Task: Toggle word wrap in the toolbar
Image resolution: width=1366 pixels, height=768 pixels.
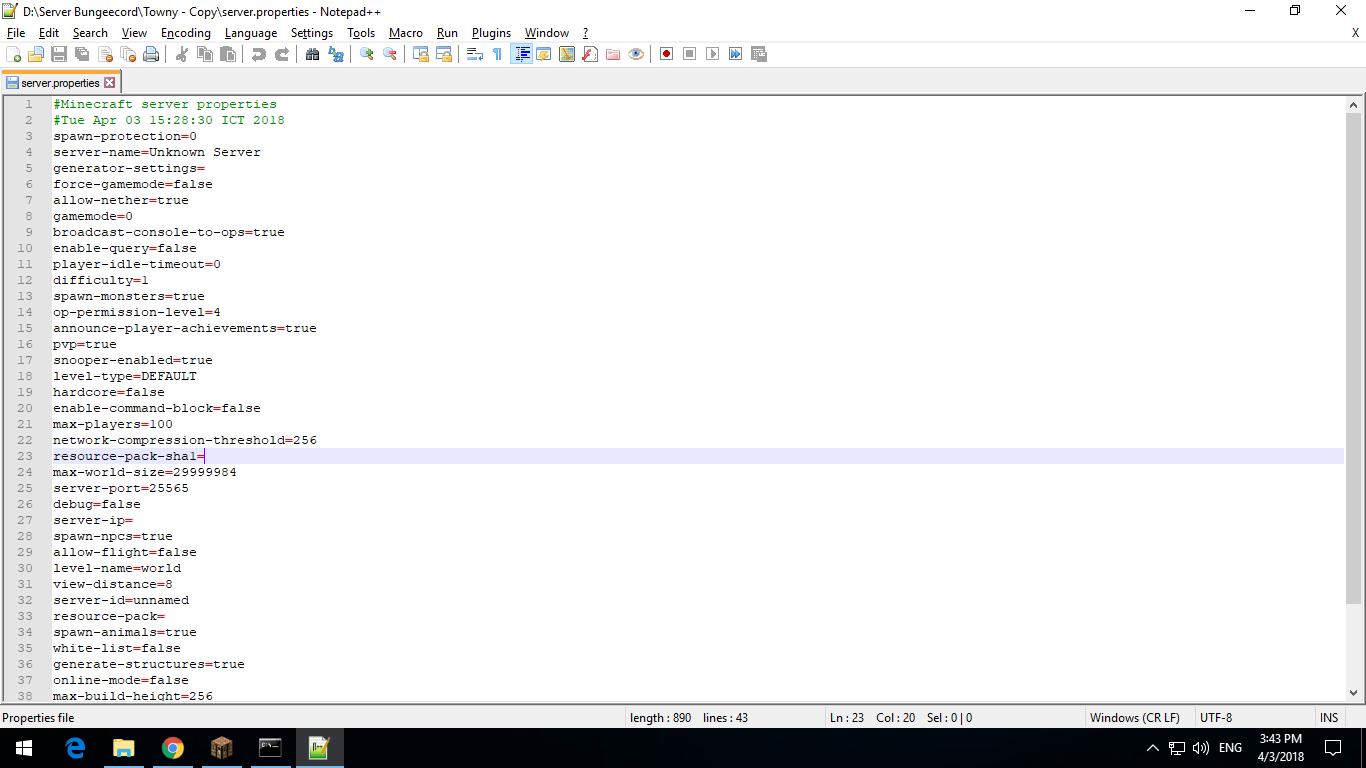Action: point(475,54)
